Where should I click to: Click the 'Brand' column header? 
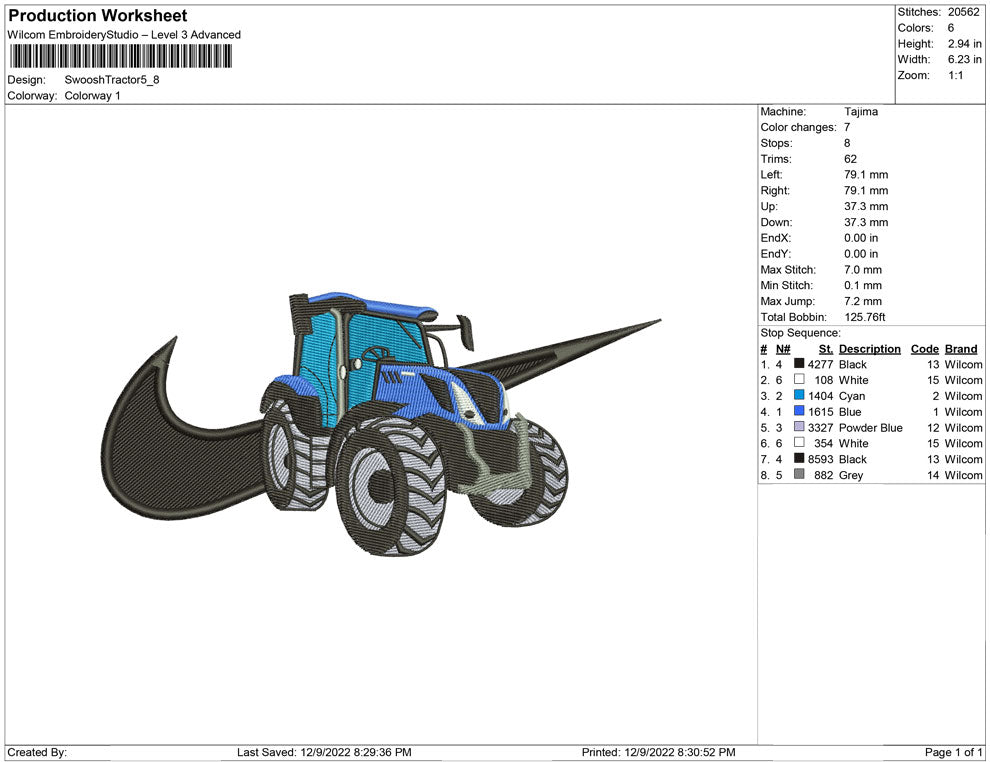tap(961, 348)
